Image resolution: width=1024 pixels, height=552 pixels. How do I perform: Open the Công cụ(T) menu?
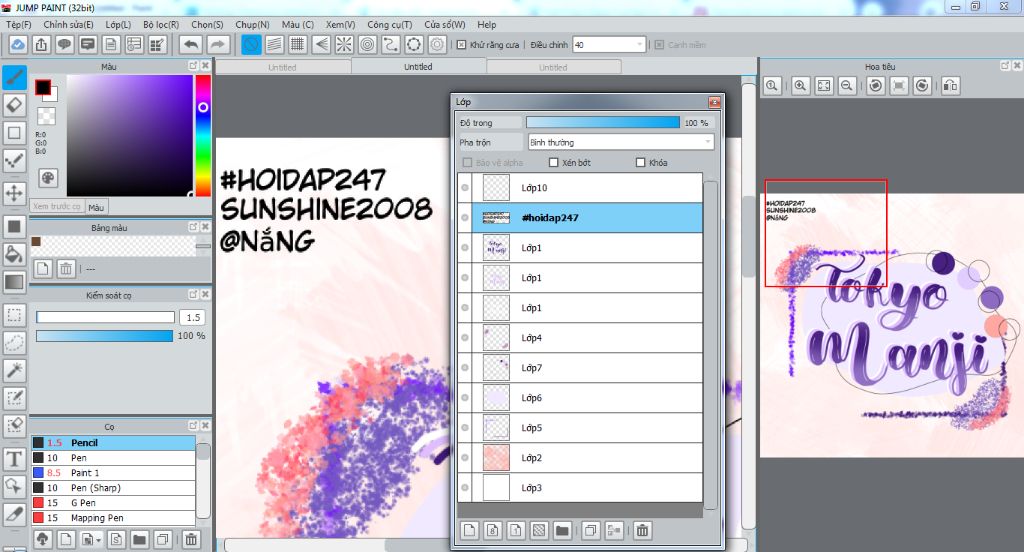[390, 25]
